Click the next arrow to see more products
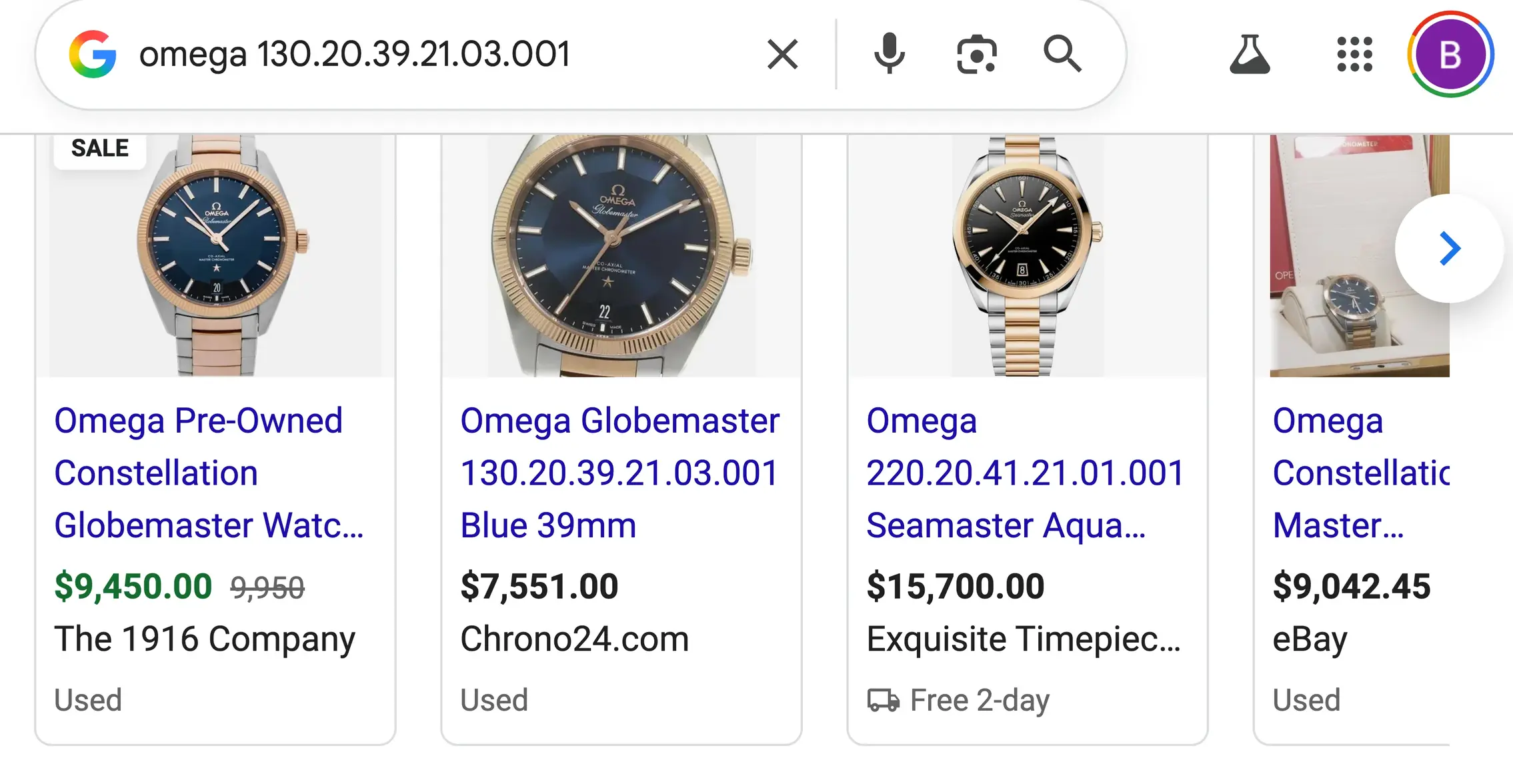Viewport: 1513px width, 784px height. point(1448,249)
